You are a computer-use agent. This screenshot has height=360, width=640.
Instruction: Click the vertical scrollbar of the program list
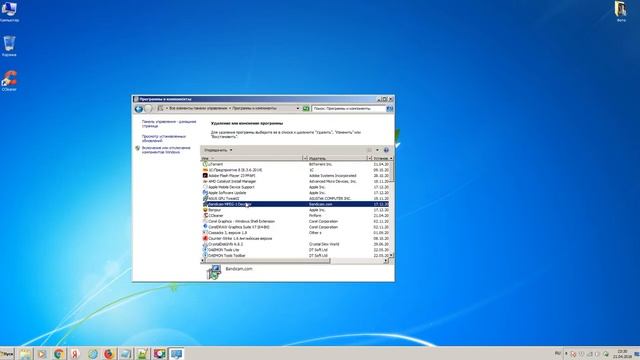click(x=392, y=171)
